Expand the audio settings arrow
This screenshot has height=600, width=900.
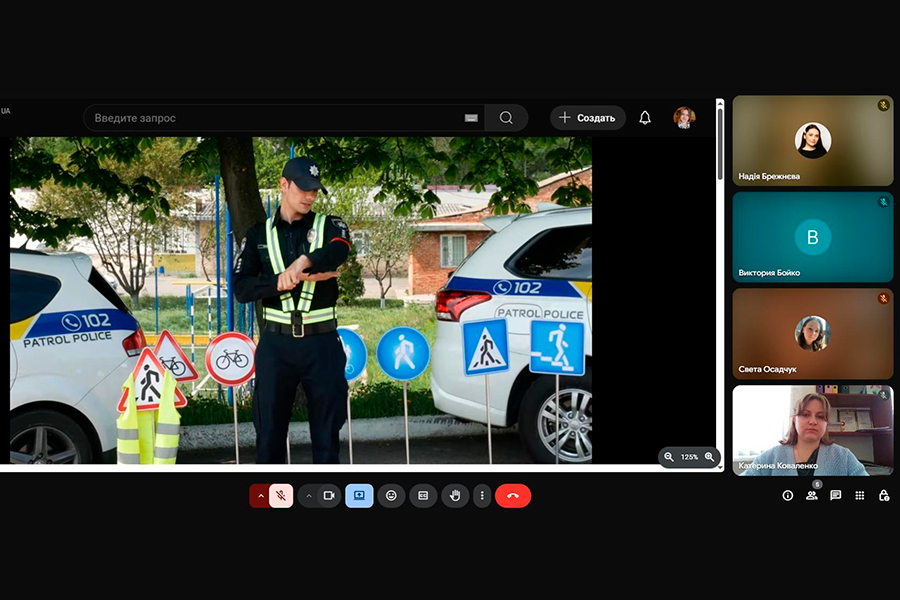click(261, 496)
